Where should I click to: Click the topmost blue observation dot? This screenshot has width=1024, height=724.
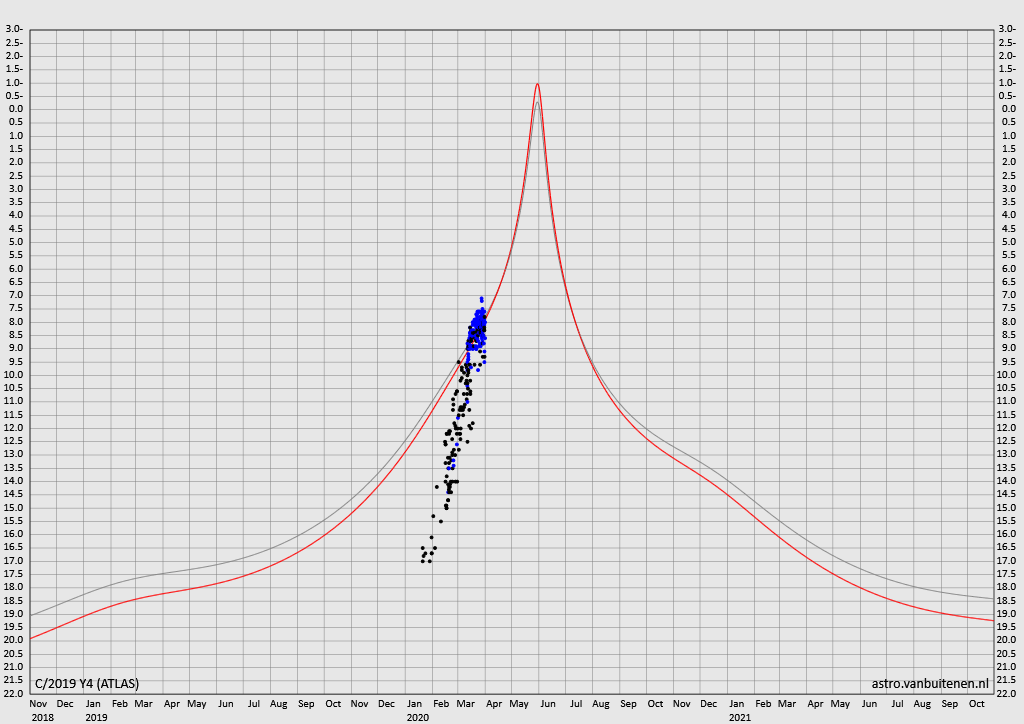pyautogui.click(x=481, y=298)
